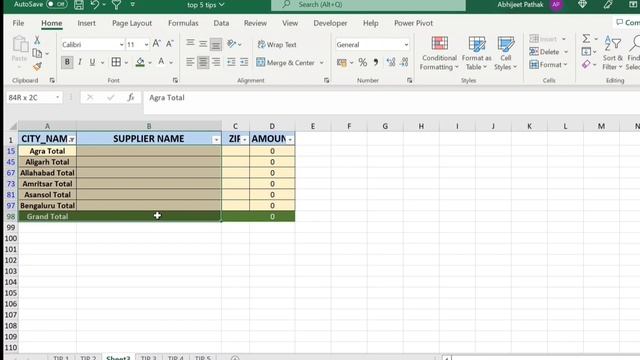Click the Increase Decimal icon

pyautogui.click(x=391, y=62)
